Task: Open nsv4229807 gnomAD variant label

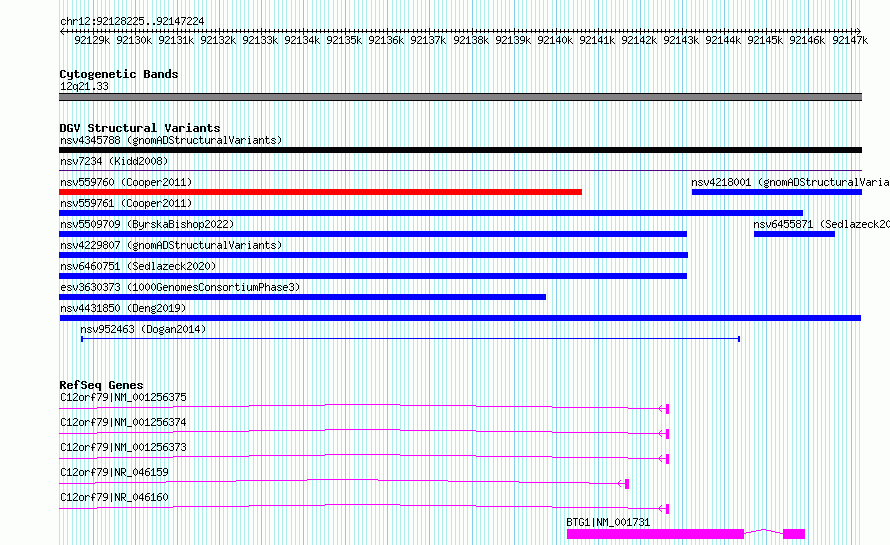Action: [171, 245]
